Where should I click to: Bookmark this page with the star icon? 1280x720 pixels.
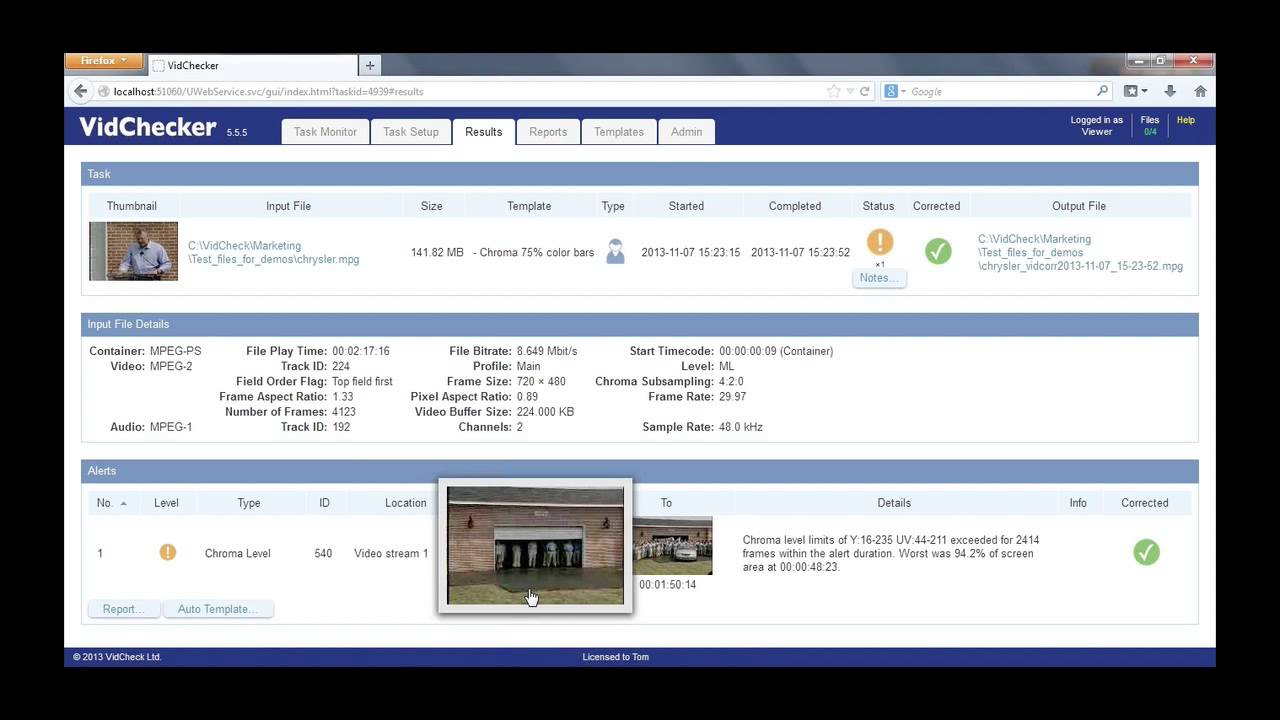[x=834, y=91]
